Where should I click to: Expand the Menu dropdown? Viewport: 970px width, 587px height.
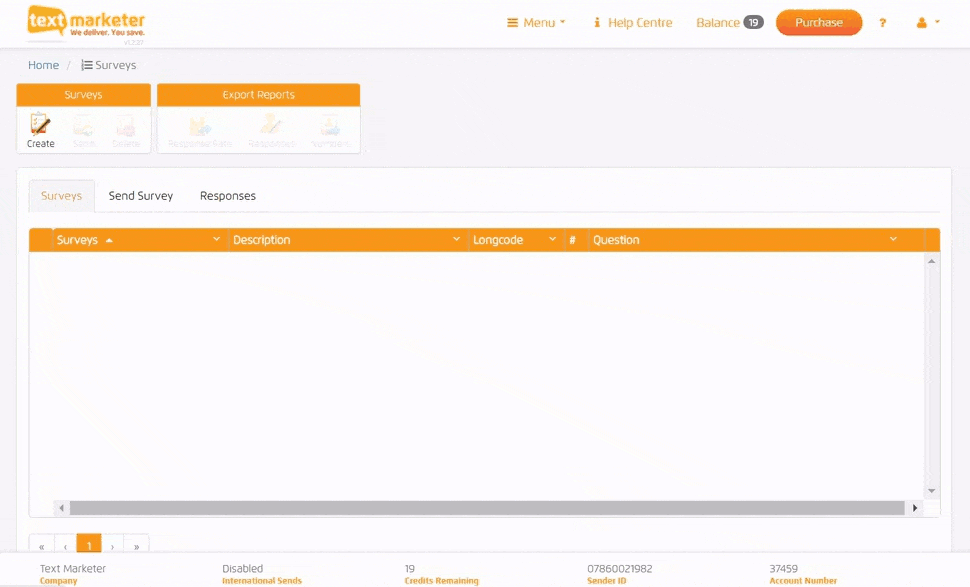(x=536, y=23)
